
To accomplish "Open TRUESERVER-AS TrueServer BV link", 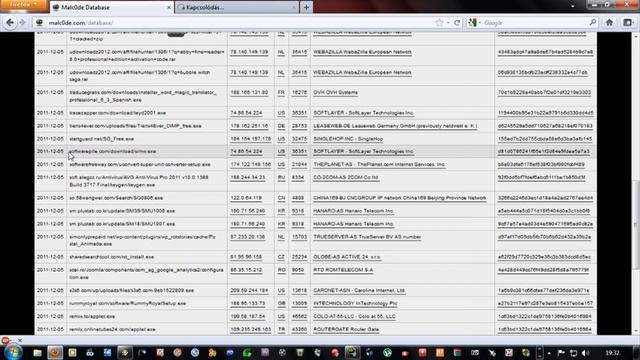I will pos(367,237).
